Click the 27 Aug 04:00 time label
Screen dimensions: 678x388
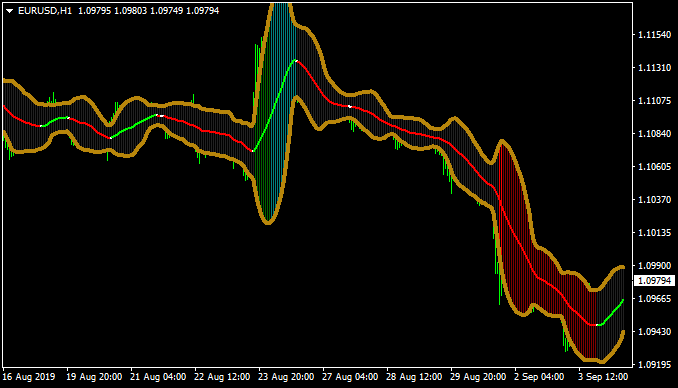tap(350, 377)
